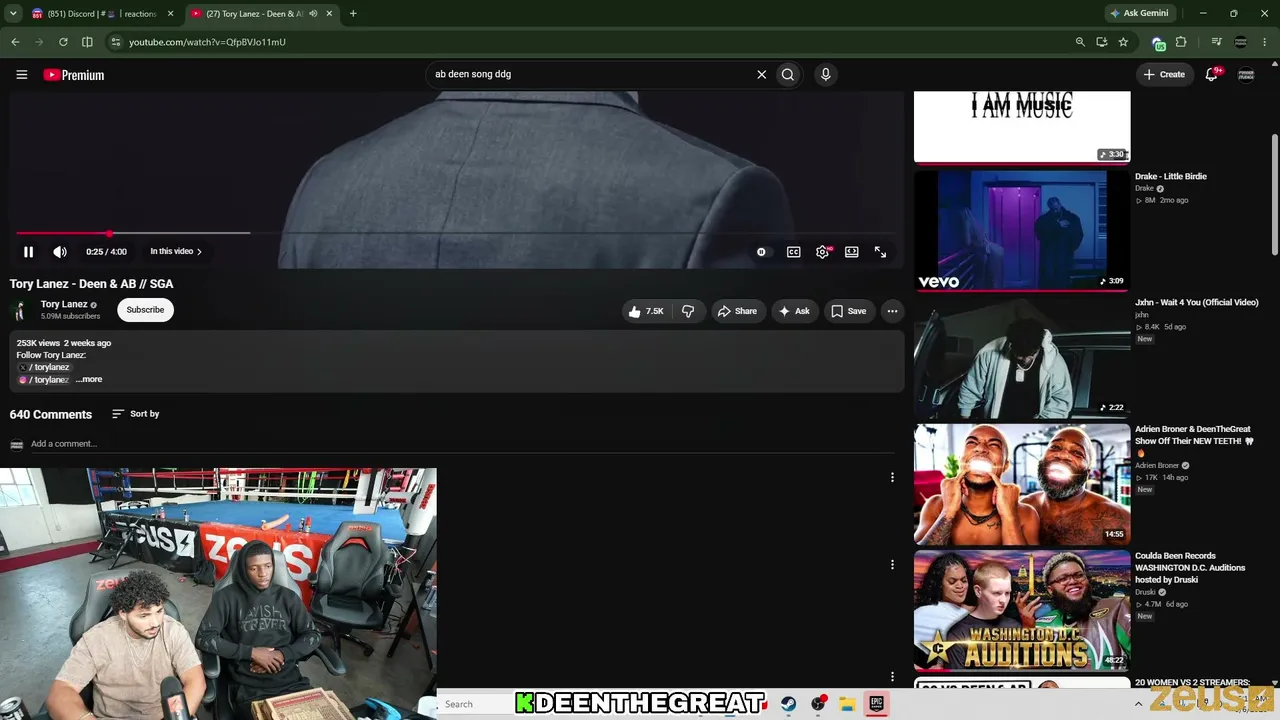The image size is (1280, 720).
Task: Open YouTube notifications bell
Action: 1212,74
